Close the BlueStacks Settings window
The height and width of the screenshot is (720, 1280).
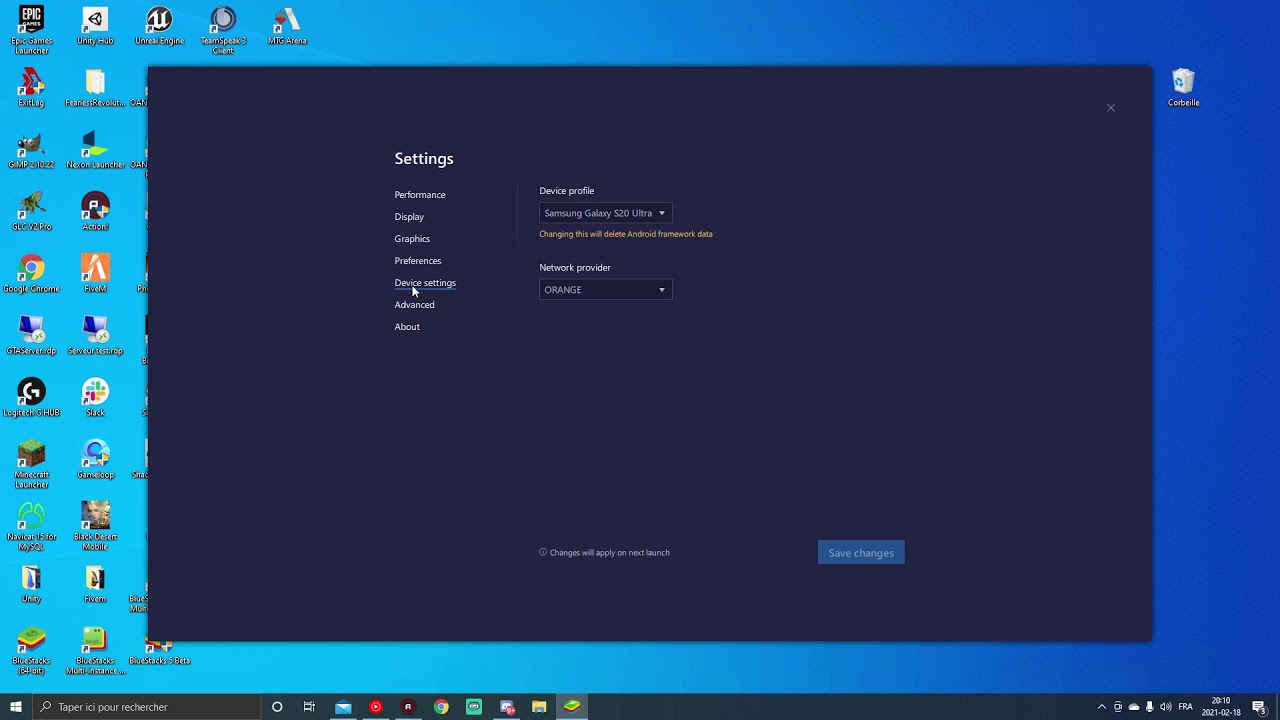pos(1110,108)
